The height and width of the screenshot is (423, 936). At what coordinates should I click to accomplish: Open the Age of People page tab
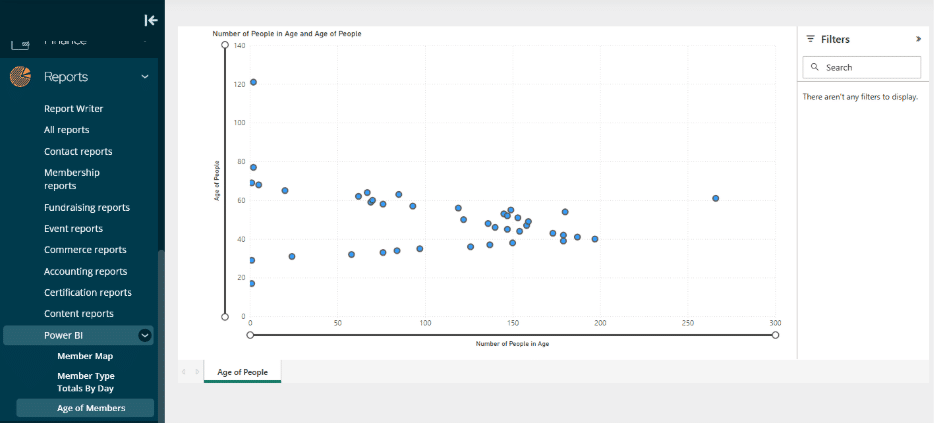(242, 372)
